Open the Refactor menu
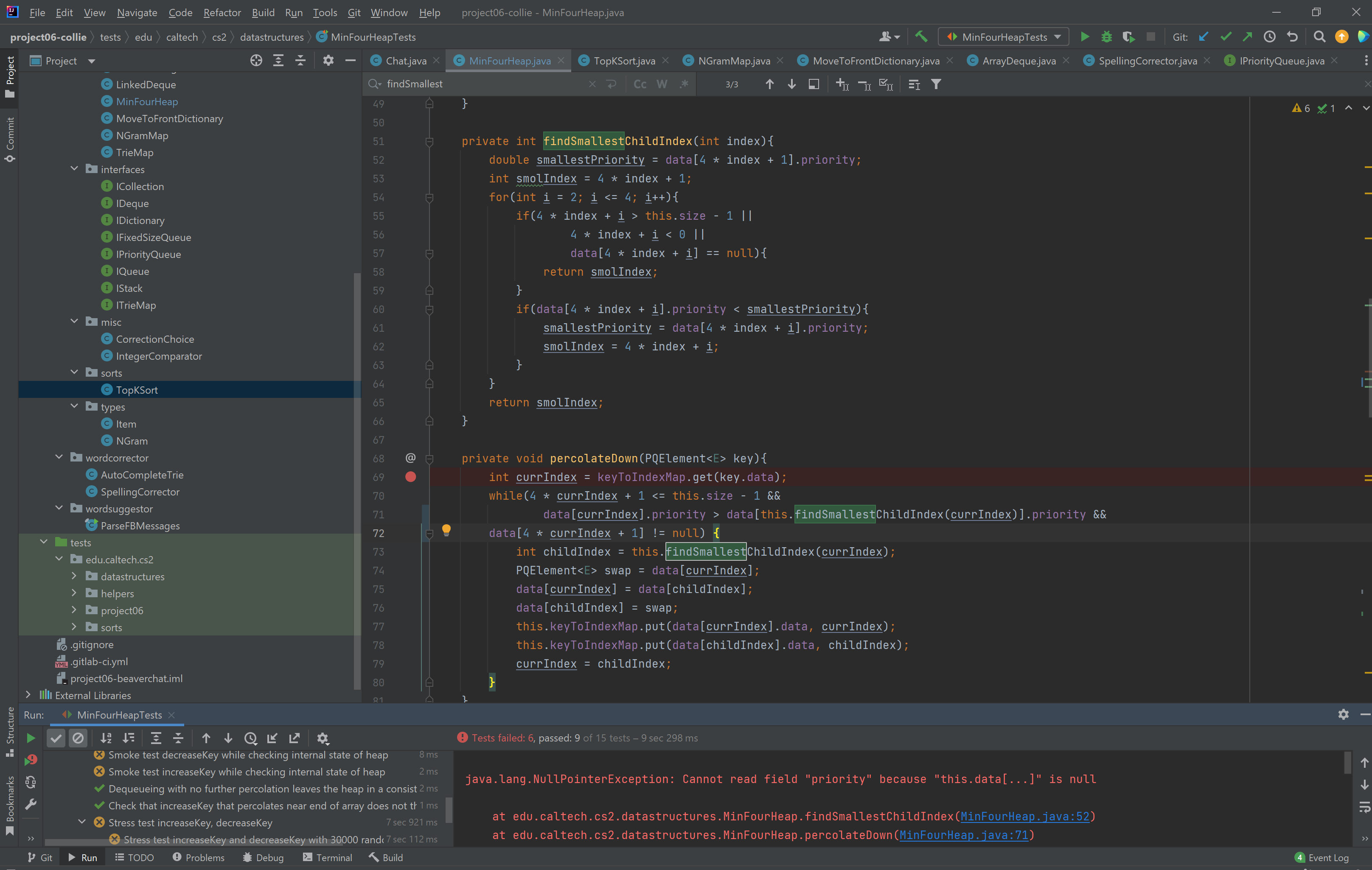 (222, 13)
